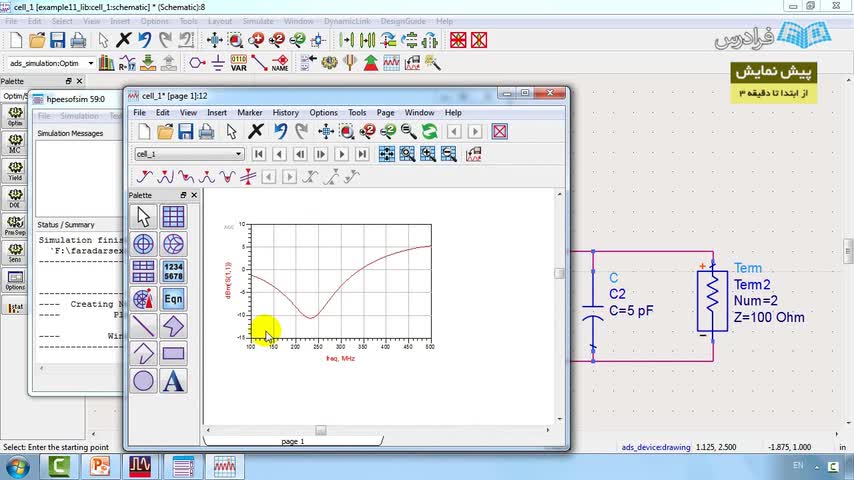This screenshot has width=854, height=480.
Task: Select the Polygon drawing tool
Action: (x=173, y=326)
